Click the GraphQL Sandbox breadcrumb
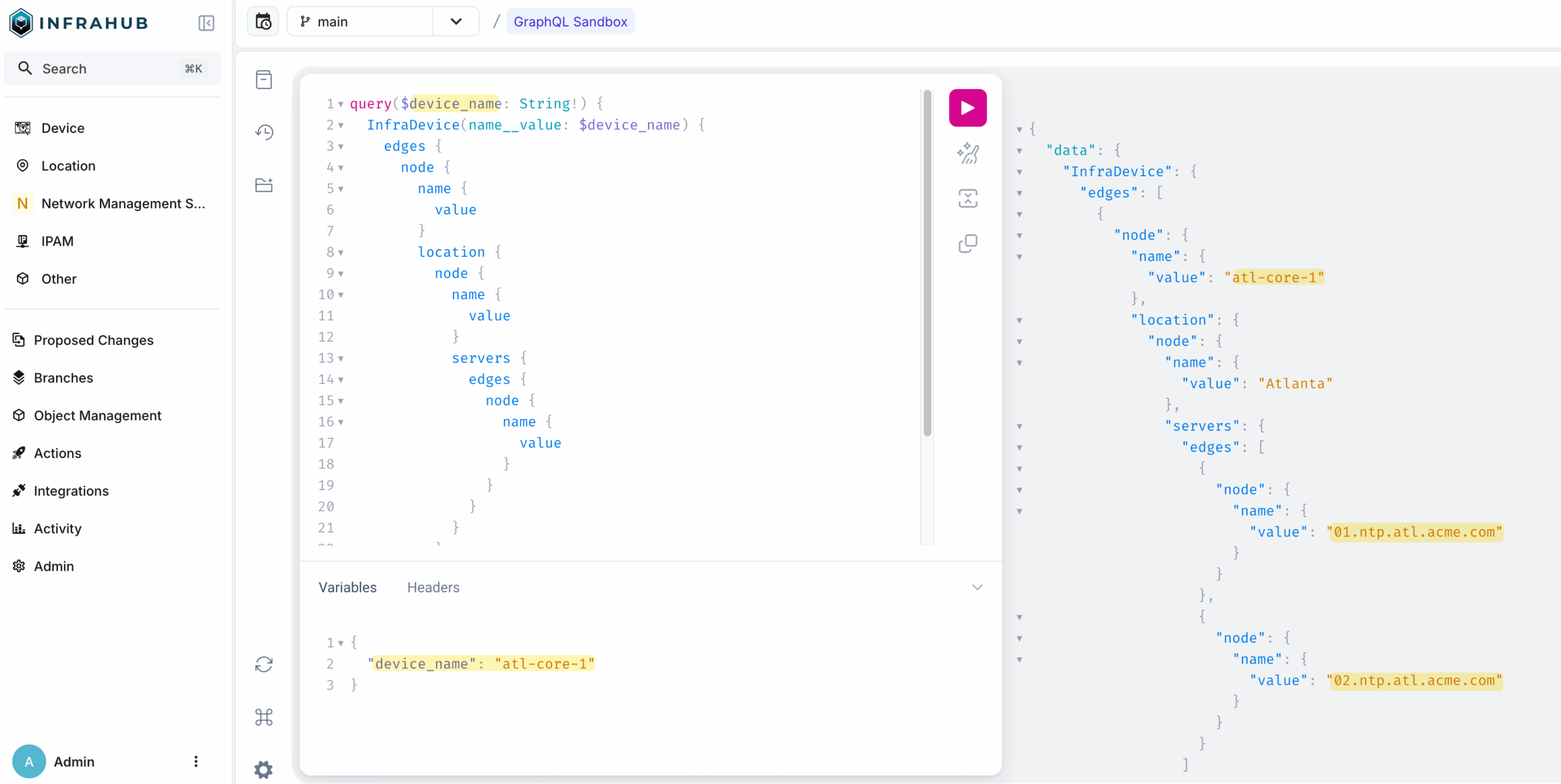Viewport: 1561px width, 784px height. 570,22
